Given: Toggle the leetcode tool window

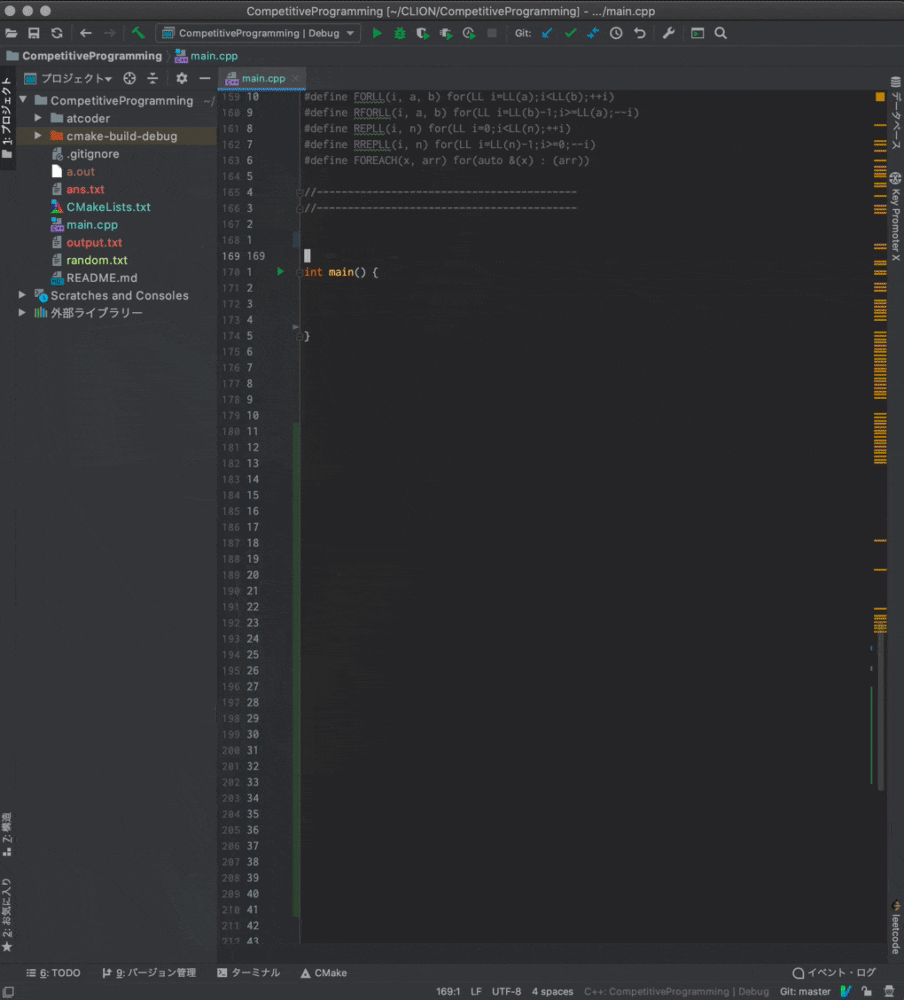Looking at the screenshot, I should (x=896, y=927).
